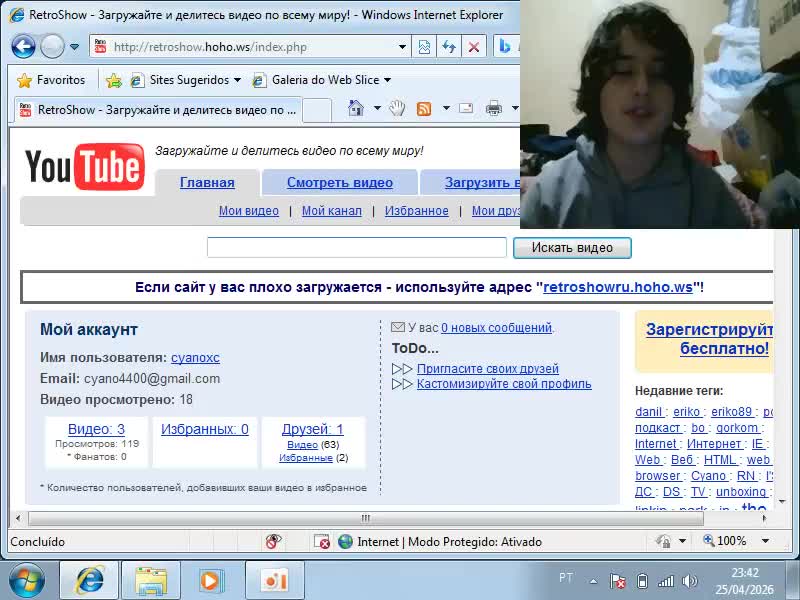Image resolution: width=800 pixels, height=600 pixels.
Task: Open the Home page icon
Action: [355, 109]
